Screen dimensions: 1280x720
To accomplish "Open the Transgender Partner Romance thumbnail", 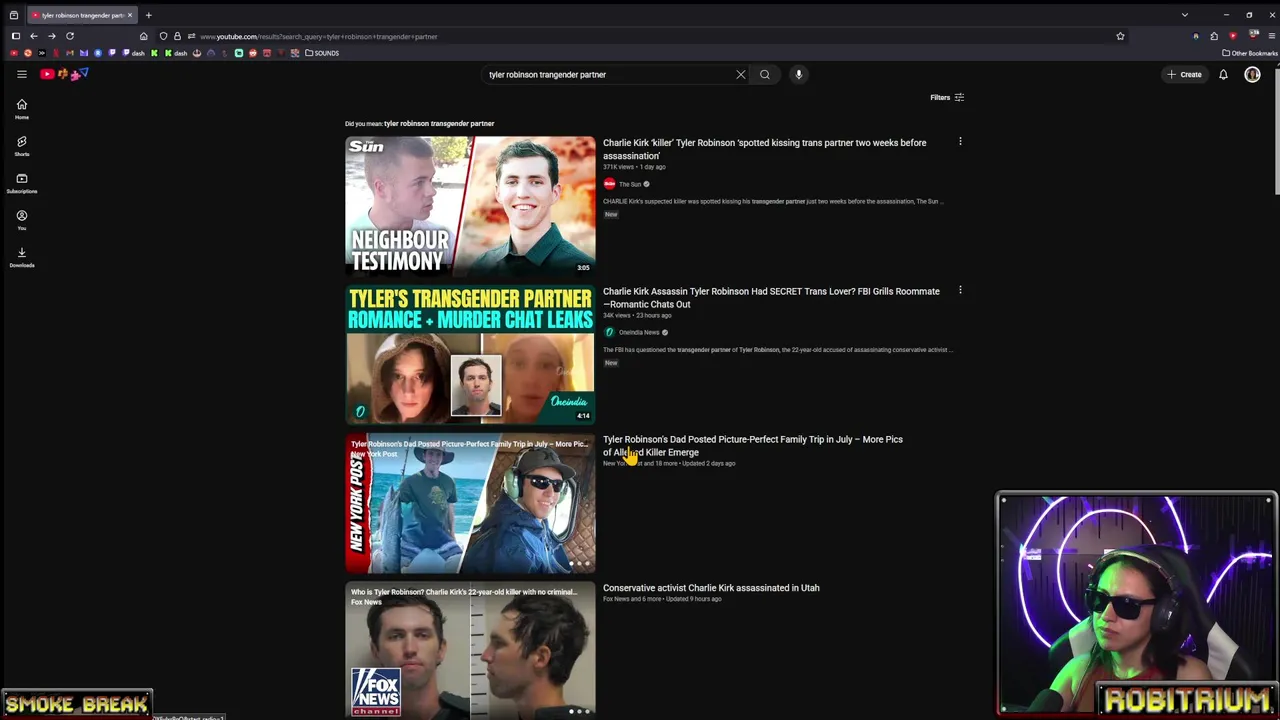I will [x=470, y=354].
